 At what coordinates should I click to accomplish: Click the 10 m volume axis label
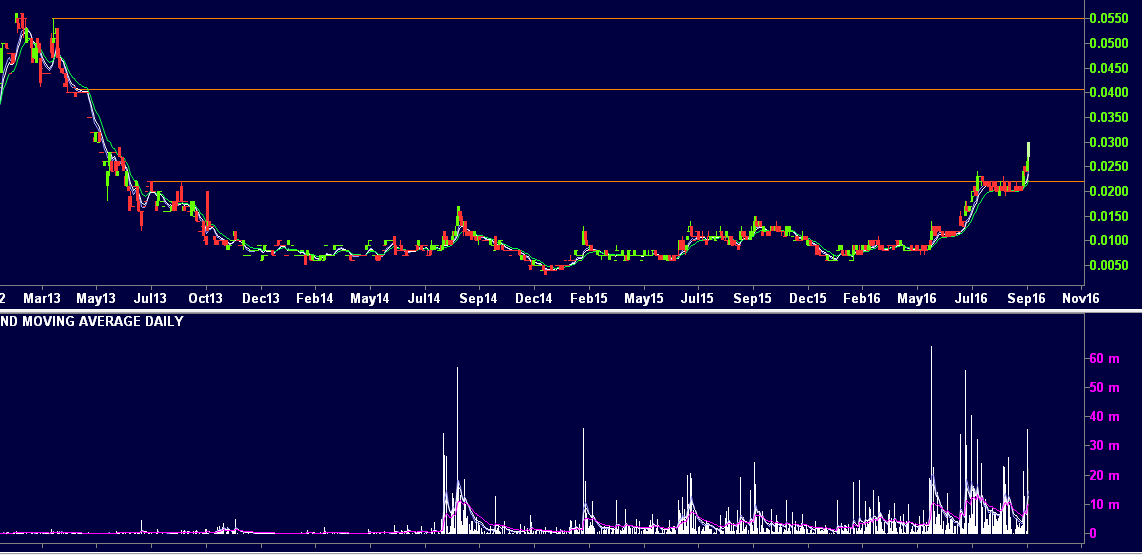[1104, 505]
